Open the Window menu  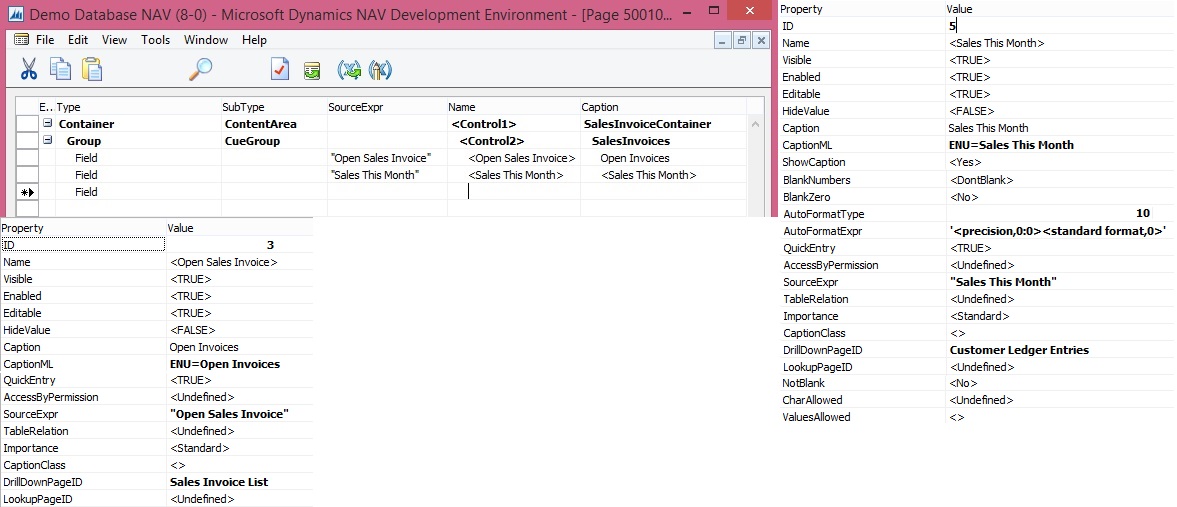[206, 40]
